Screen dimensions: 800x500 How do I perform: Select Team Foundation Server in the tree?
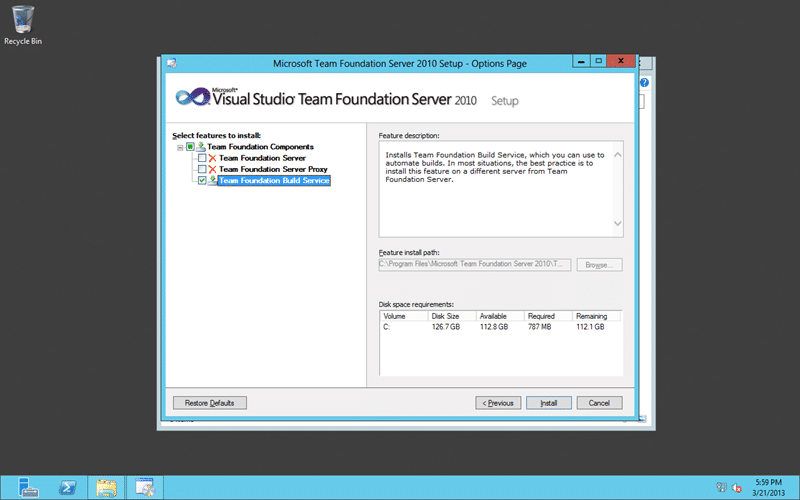pyautogui.click(x=262, y=158)
